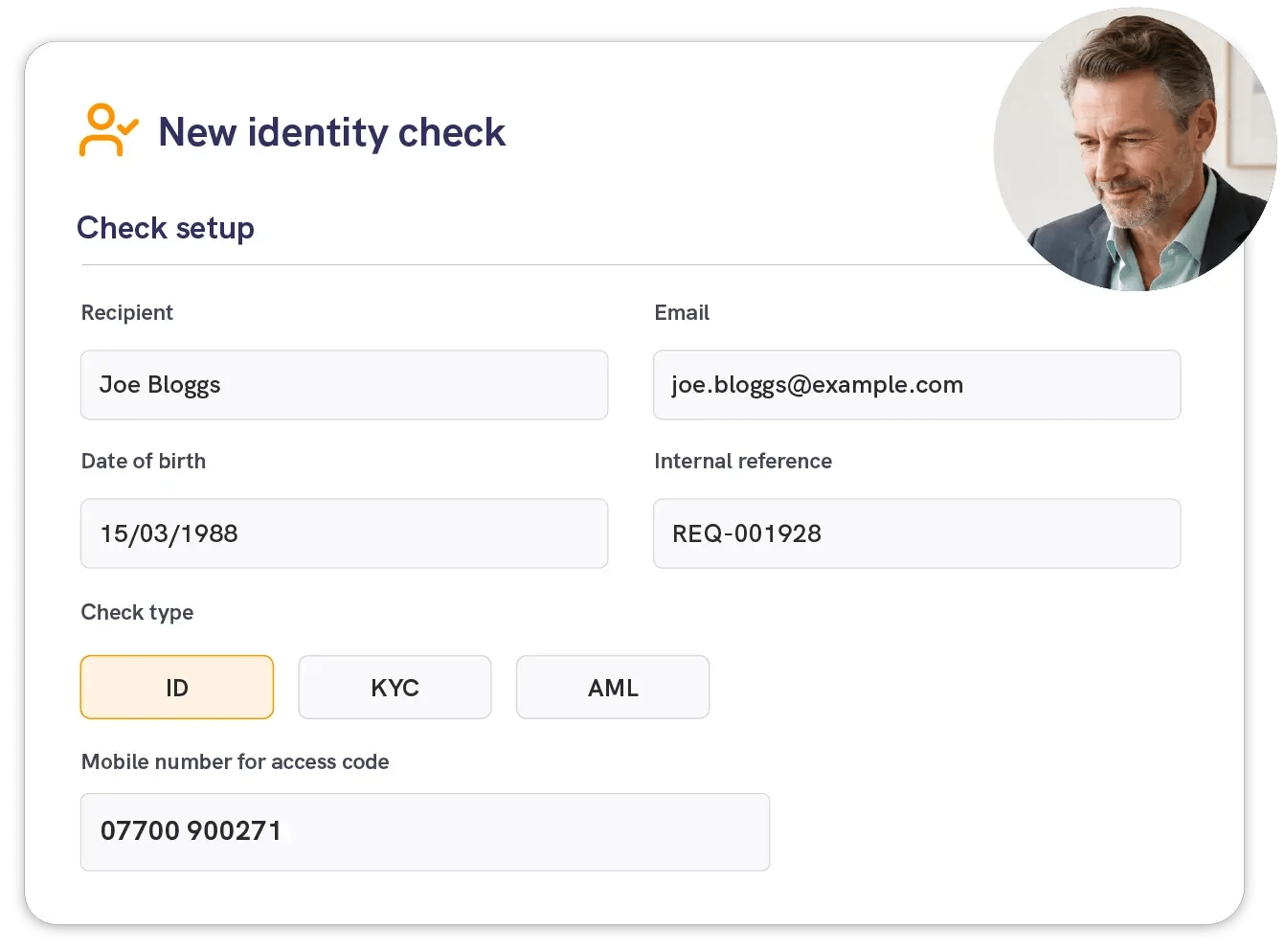Click the Internal reference field

point(916,533)
